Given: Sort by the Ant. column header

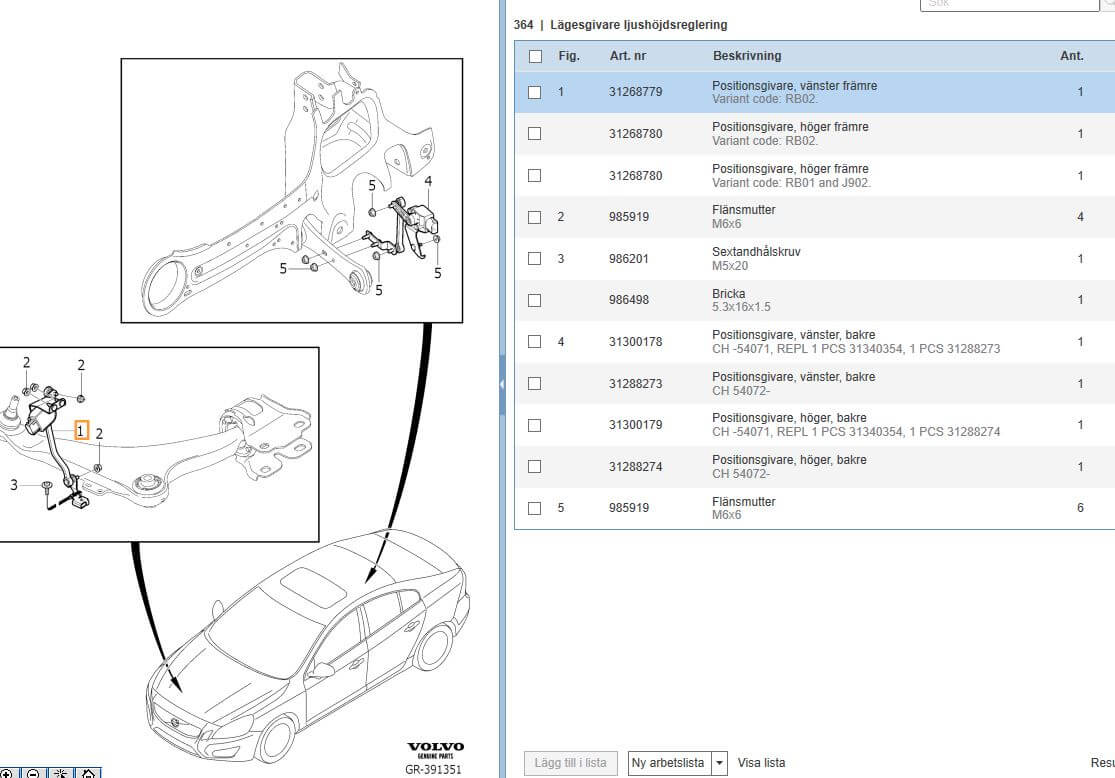Looking at the screenshot, I should coord(1072,55).
